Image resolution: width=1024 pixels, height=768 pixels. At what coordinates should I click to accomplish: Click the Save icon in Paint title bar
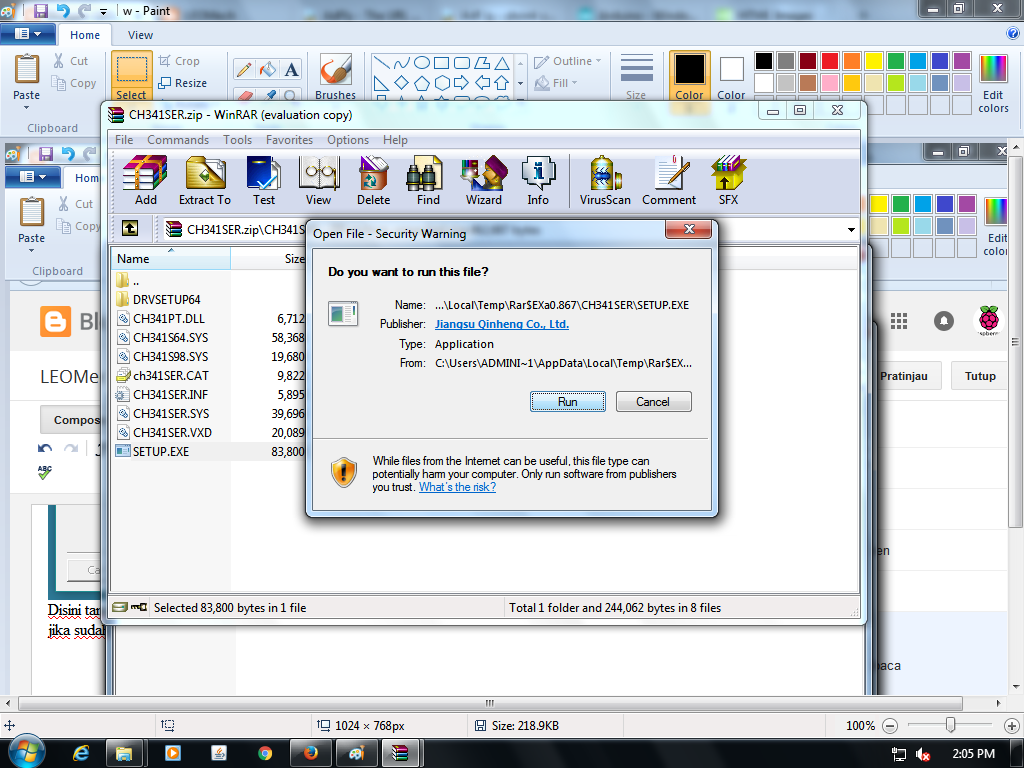point(40,10)
